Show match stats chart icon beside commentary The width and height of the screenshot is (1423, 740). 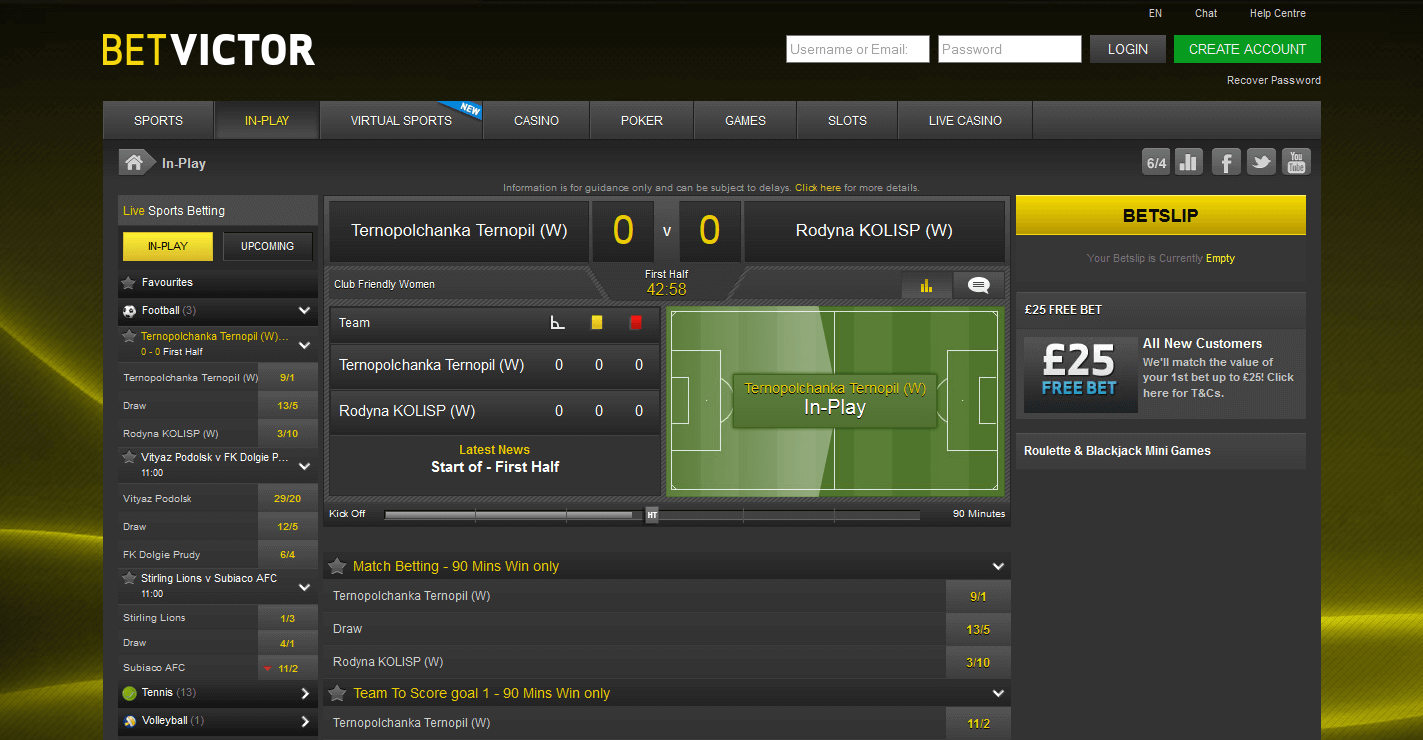pyautogui.click(x=926, y=286)
